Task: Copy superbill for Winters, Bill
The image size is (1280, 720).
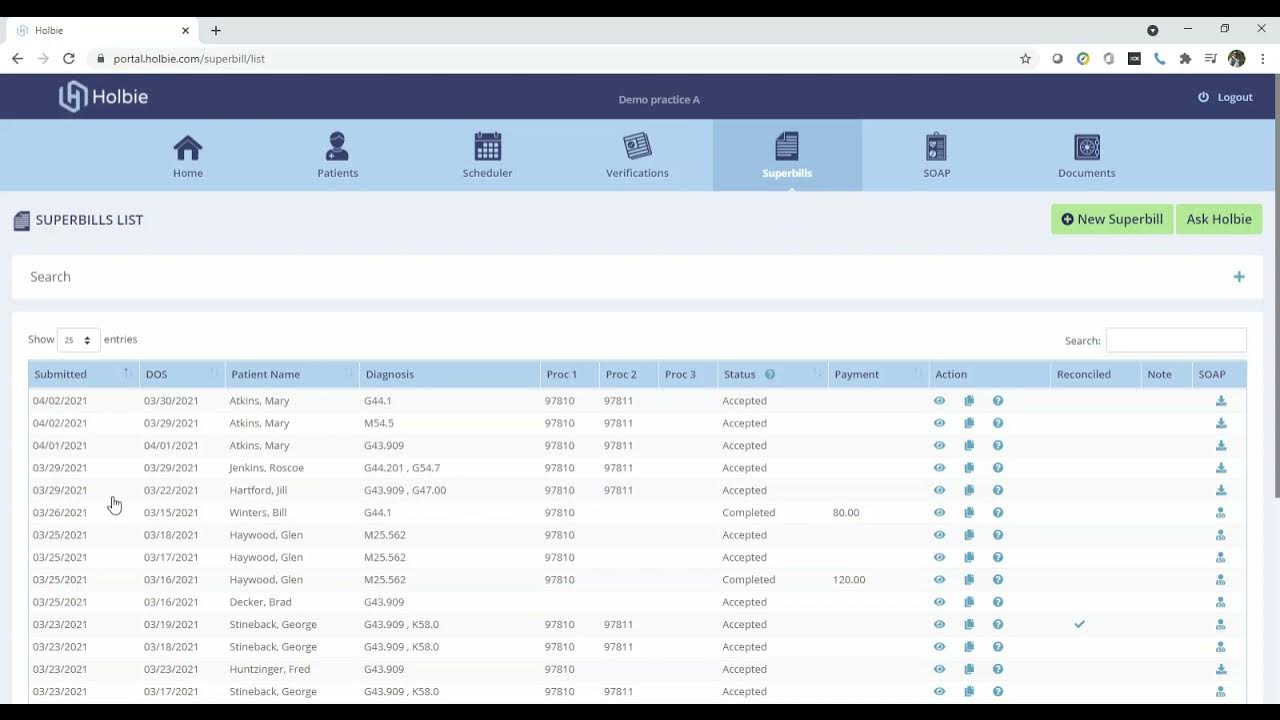Action: (969, 513)
